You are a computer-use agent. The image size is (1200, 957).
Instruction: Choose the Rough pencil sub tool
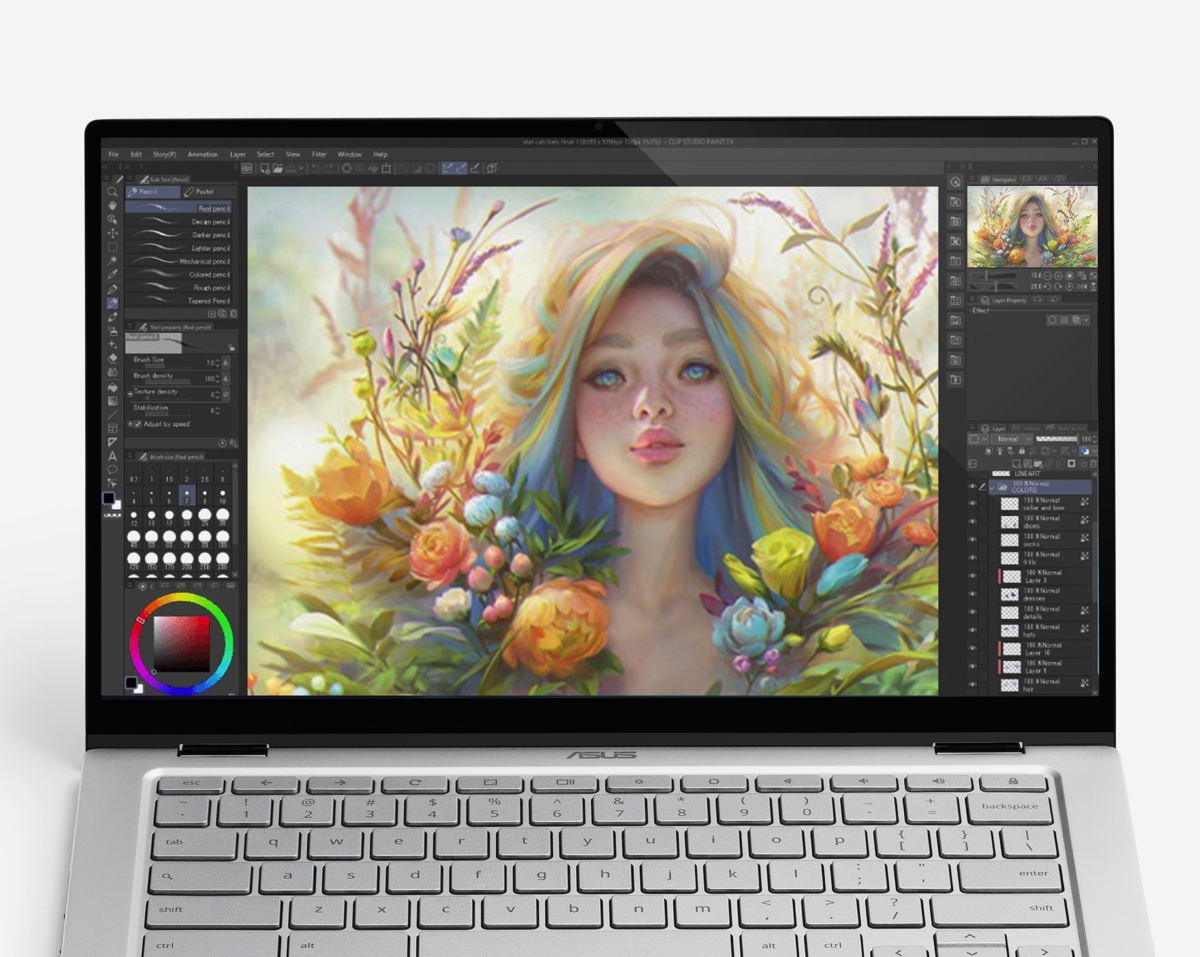(178, 287)
